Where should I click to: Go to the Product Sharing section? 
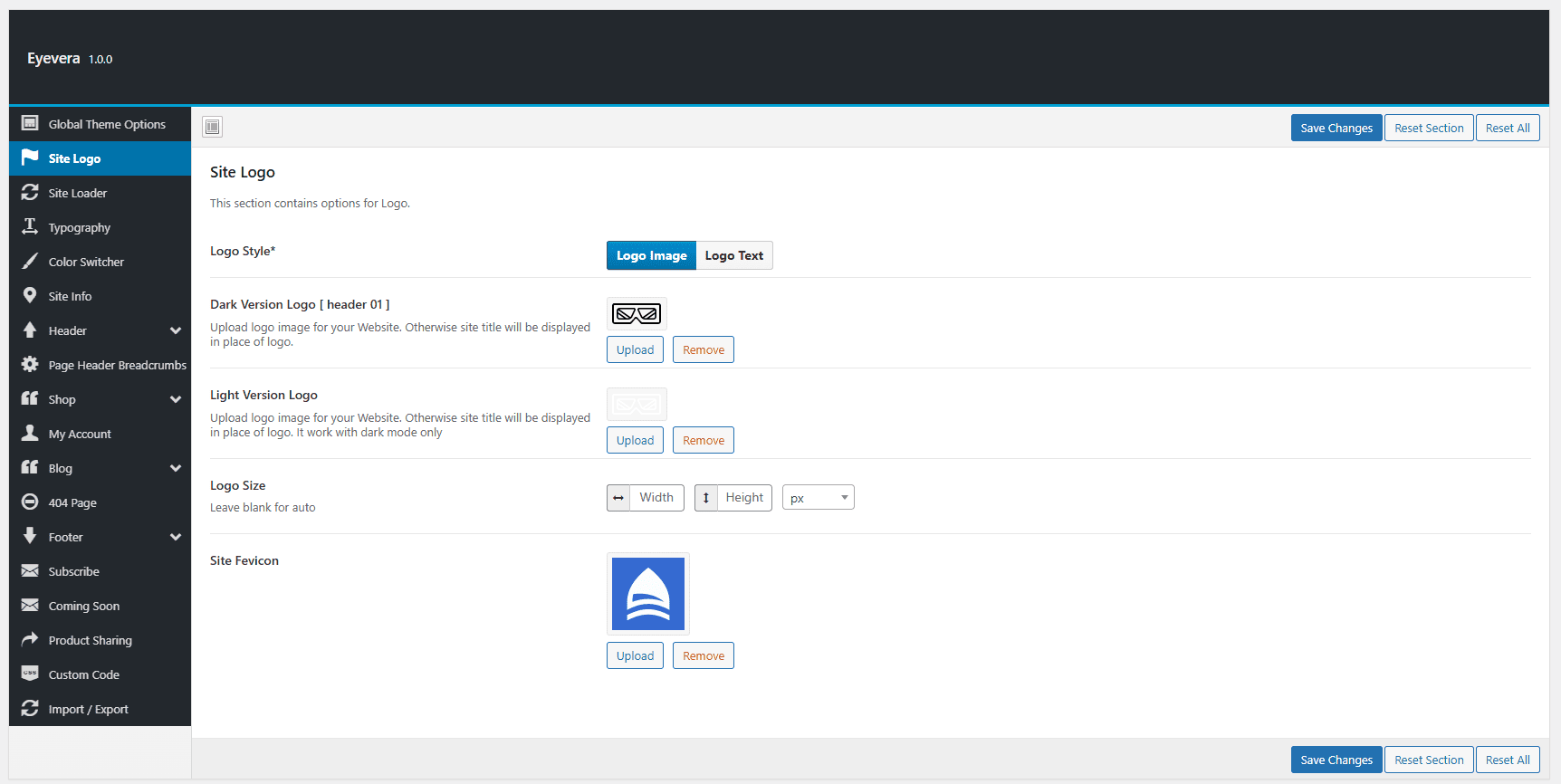click(x=100, y=640)
